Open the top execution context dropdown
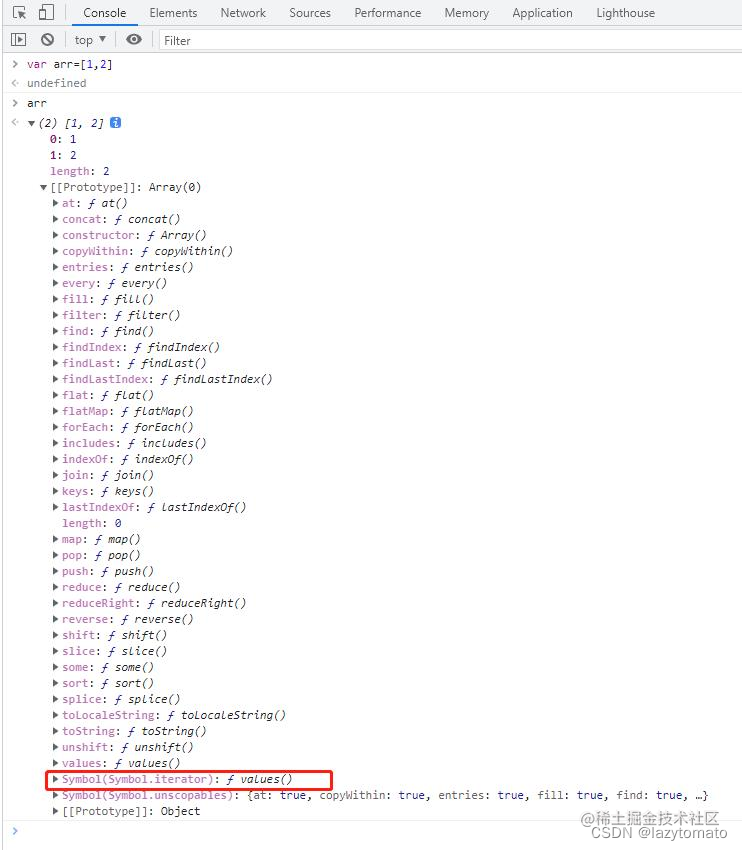The width and height of the screenshot is (742, 850). point(90,40)
